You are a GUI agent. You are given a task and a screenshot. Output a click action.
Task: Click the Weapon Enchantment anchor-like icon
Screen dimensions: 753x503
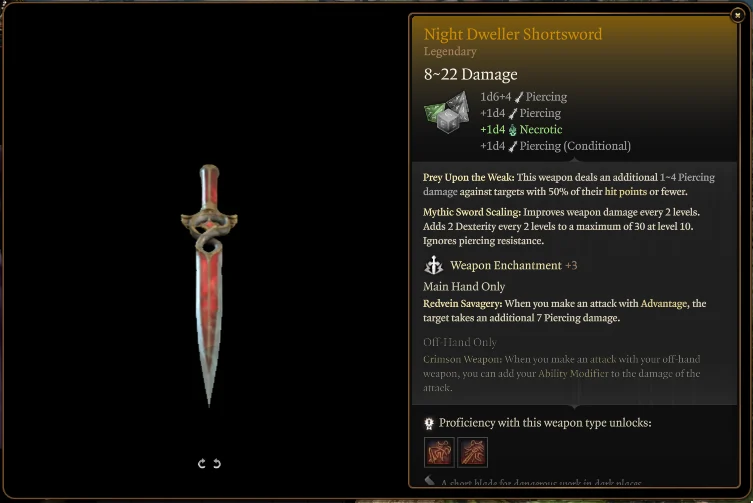click(434, 265)
